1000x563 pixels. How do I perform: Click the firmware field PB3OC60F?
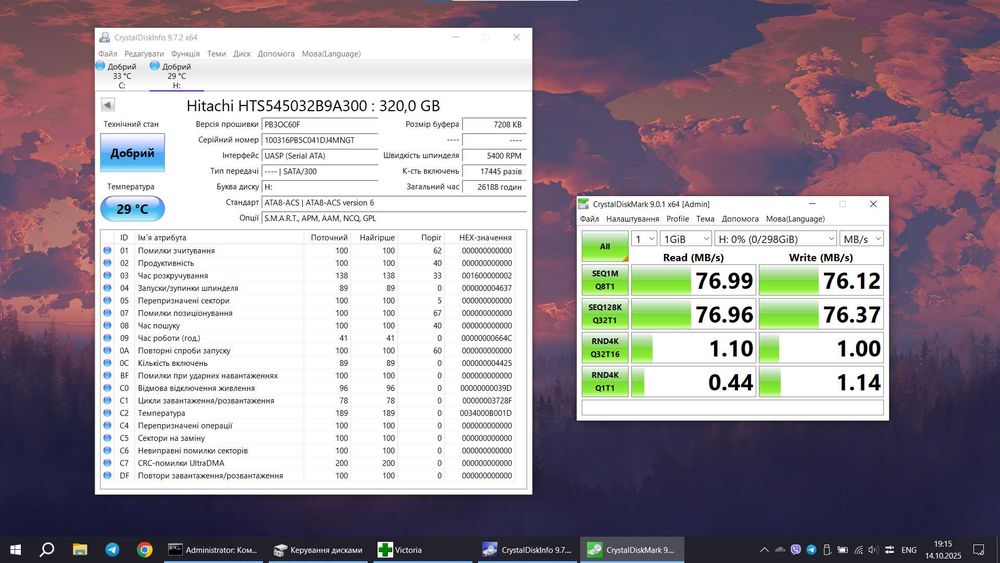pyautogui.click(x=320, y=124)
